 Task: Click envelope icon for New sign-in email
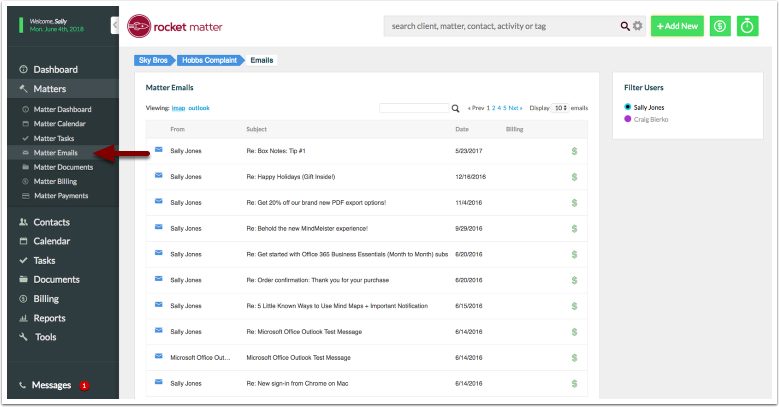pyautogui.click(x=158, y=382)
